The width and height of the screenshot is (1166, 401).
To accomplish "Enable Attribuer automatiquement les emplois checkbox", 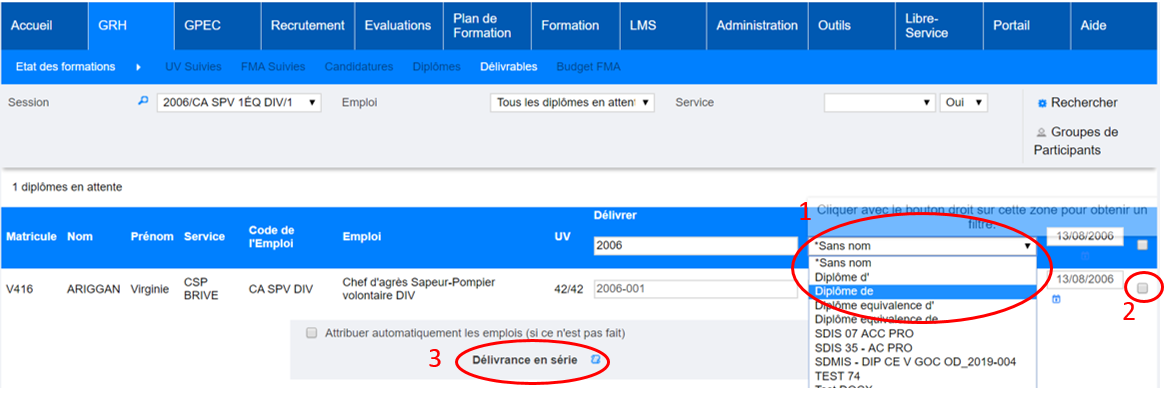I will click(x=312, y=332).
